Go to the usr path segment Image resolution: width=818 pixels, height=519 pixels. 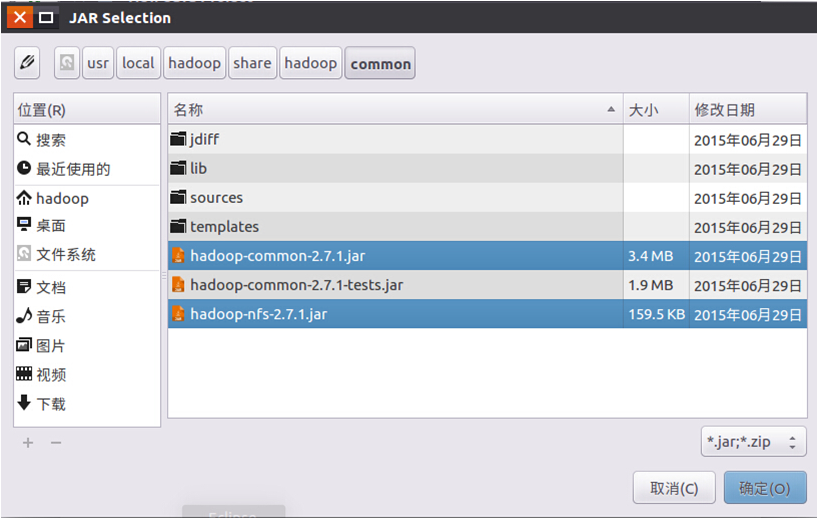click(x=98, y=63)
